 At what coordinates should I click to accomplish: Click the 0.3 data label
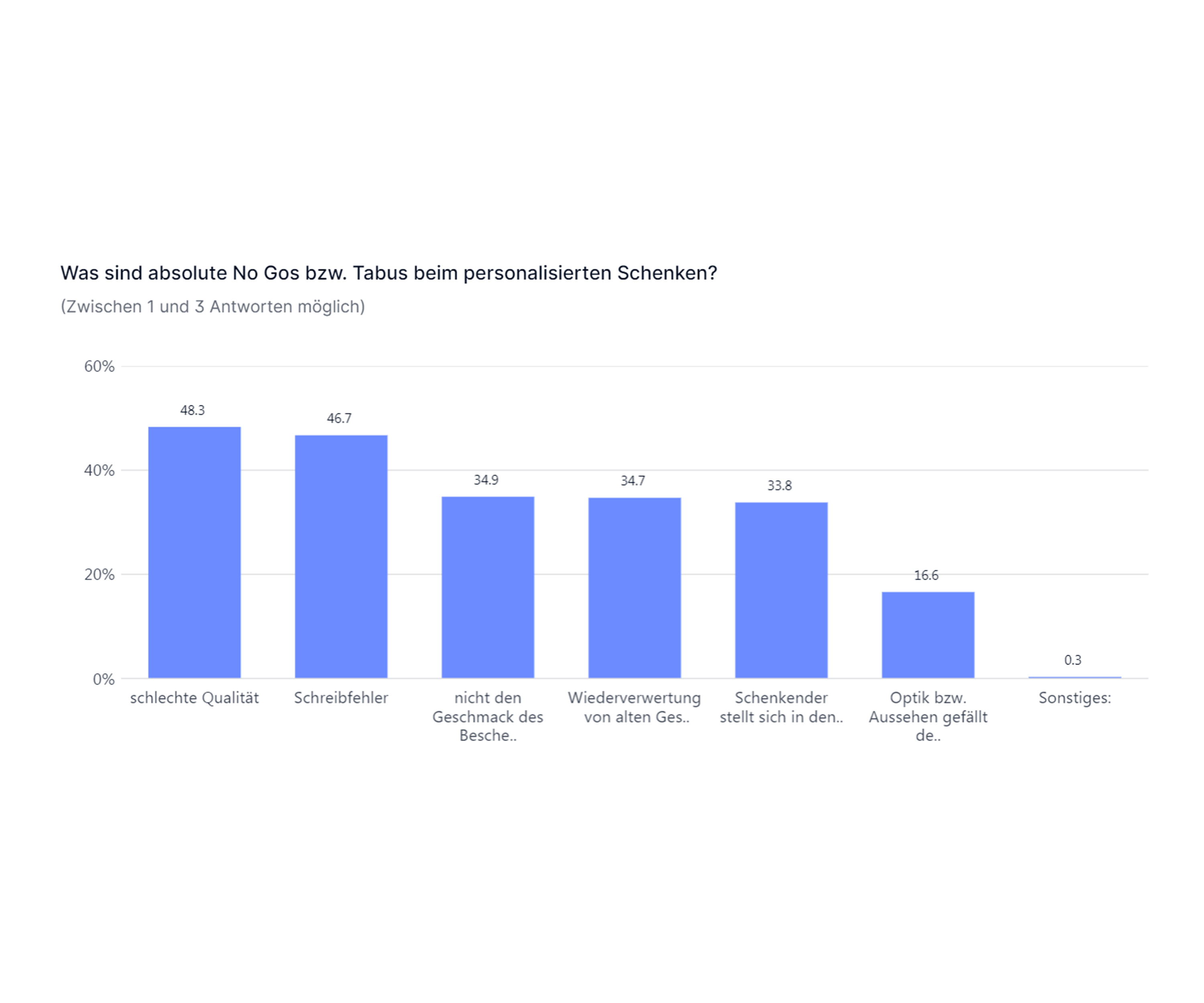point(1073,660)
